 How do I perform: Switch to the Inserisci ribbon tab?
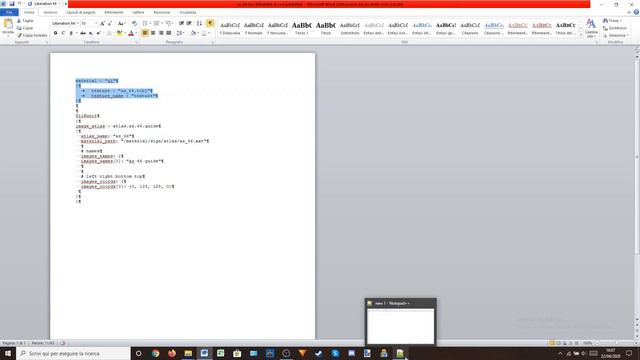click(x=51, y=12)
